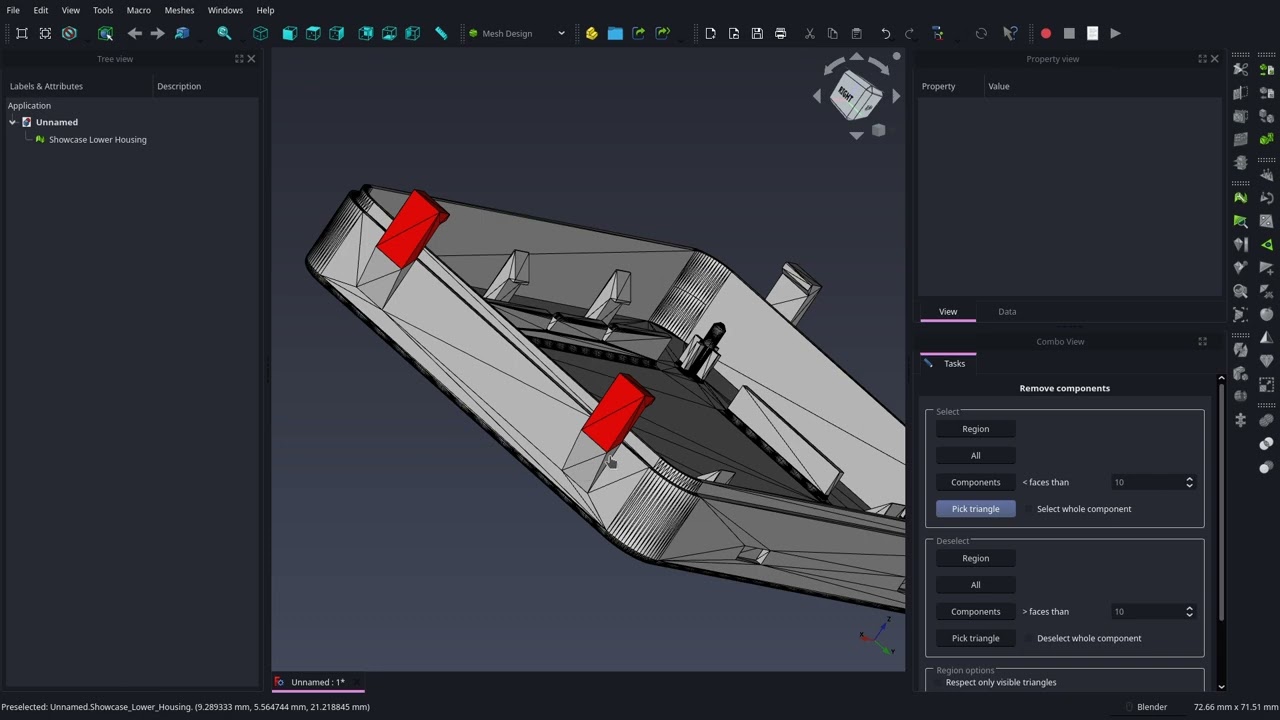1280x720 pixels.
Task: Open the navigation cube mini-cube menu
Action: [878, 130]
